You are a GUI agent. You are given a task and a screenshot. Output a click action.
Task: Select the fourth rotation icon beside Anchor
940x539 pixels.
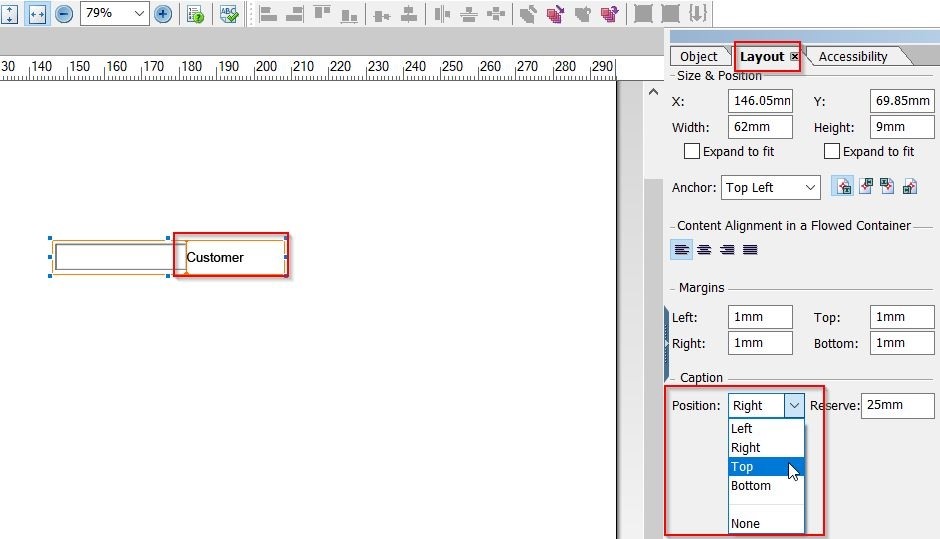coord(909,186)
